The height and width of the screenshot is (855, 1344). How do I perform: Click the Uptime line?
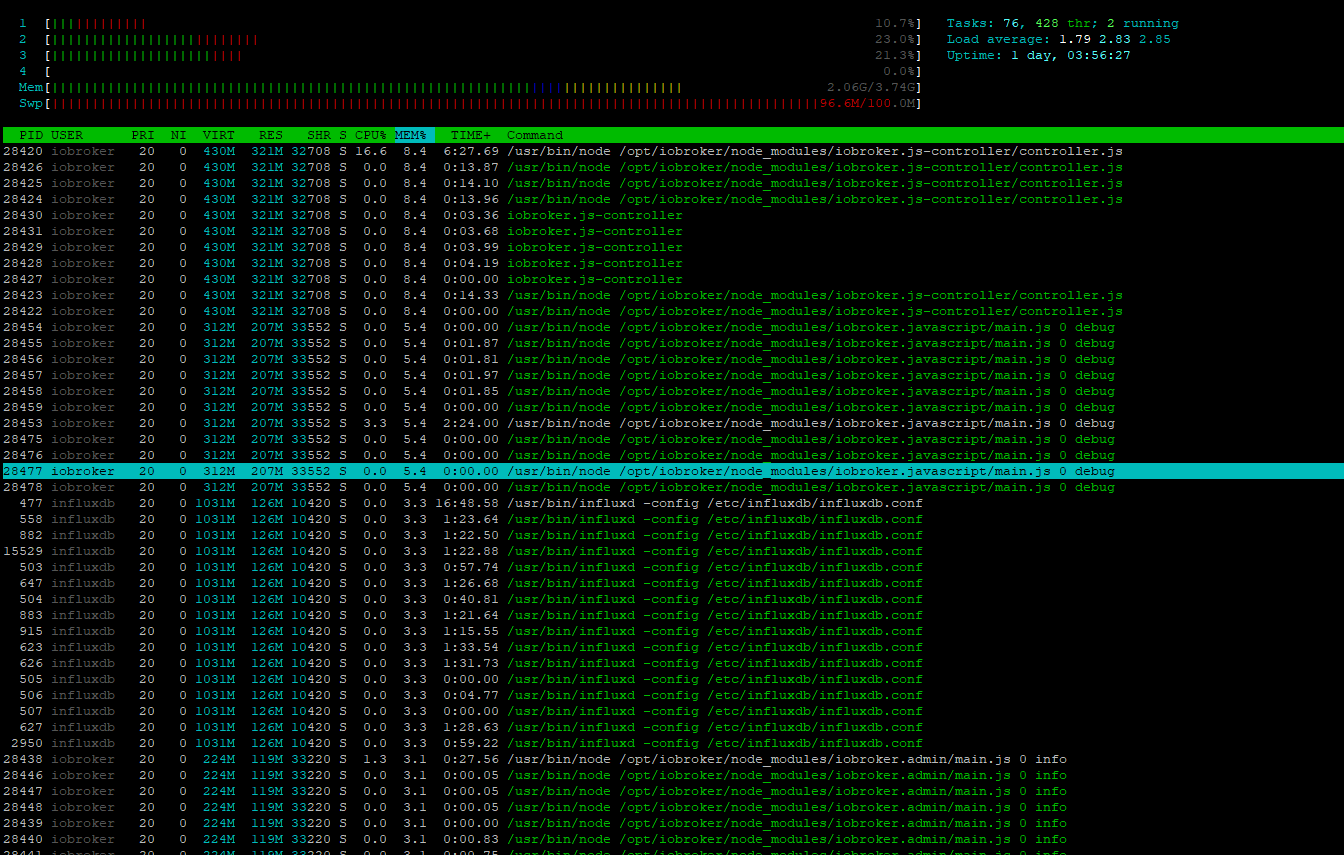(1038, 55)
